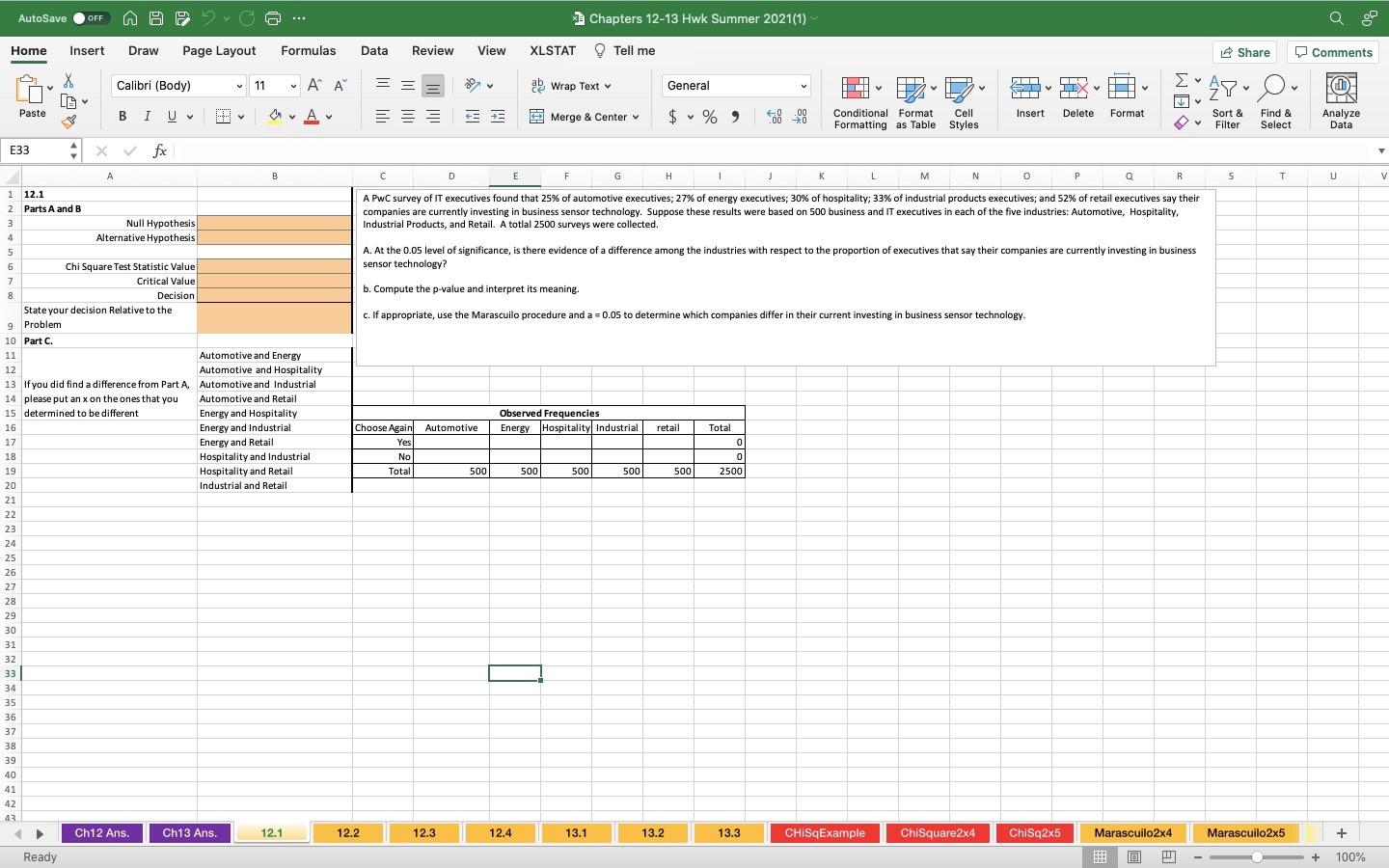The width and height of the screenshot is (1389, 868).
Task: Toggle Italic formatting
Action: pyautogui.click(x=147, y=116)
